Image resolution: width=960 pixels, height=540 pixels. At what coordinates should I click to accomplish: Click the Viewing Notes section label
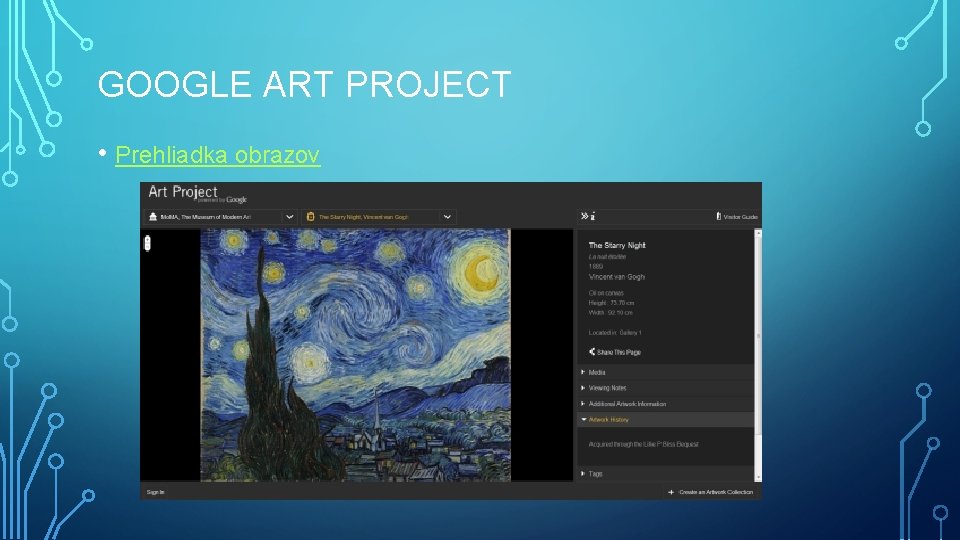pyautogui.click(x=607, y=388)
